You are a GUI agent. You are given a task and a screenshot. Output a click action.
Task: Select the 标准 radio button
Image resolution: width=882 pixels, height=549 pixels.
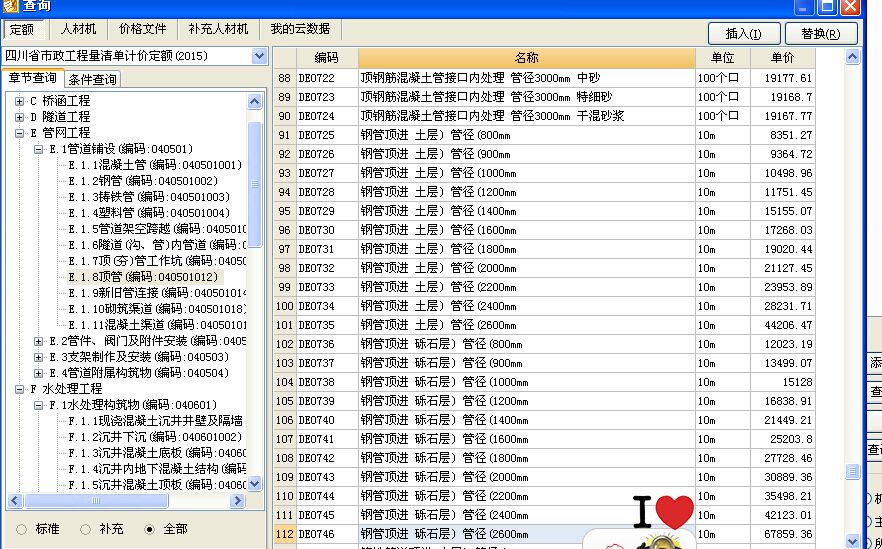[21, 529]
